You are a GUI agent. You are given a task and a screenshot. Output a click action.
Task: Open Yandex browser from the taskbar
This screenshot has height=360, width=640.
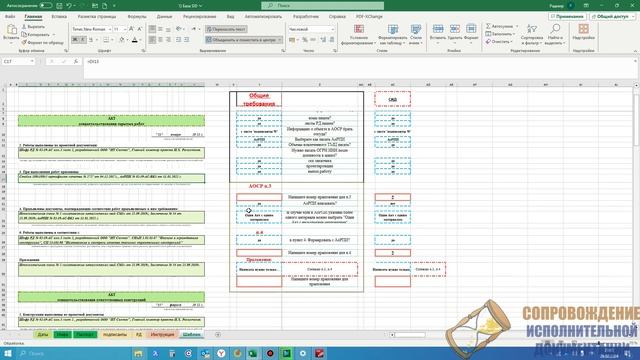coord(221,353)
